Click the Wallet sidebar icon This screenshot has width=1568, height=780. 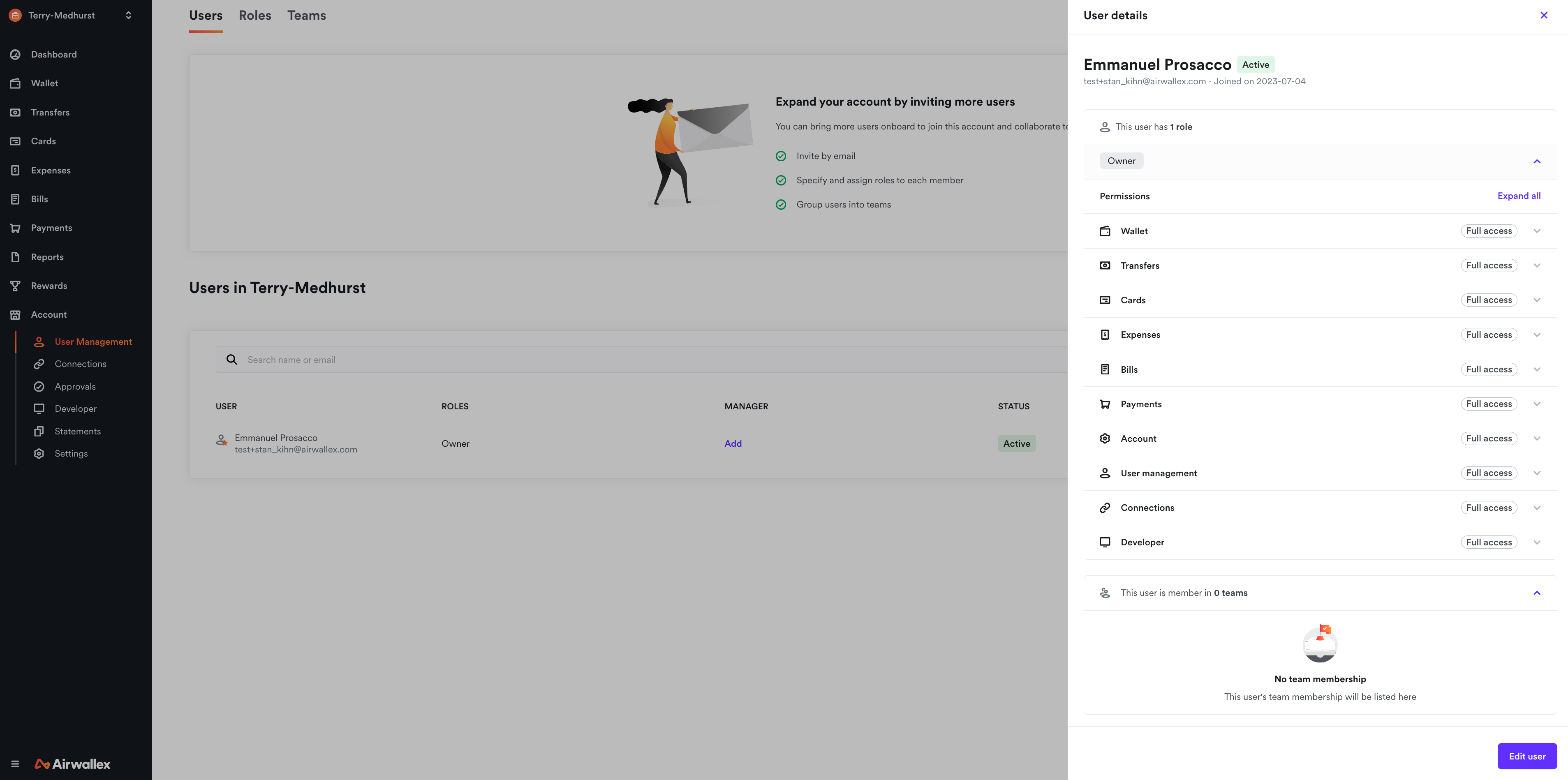tap(15, 83)
